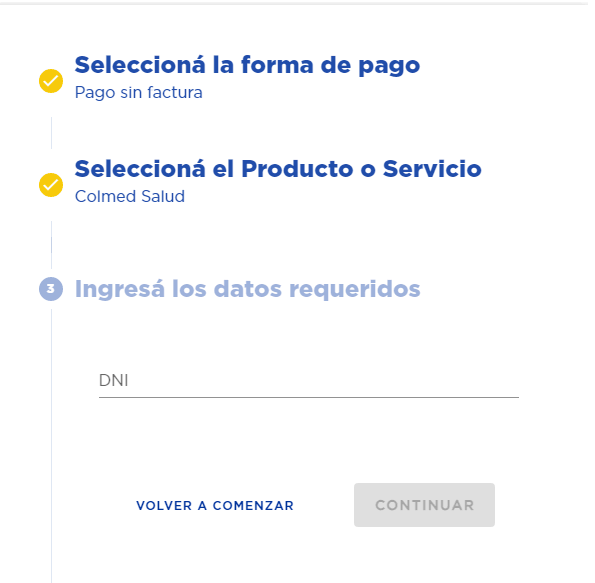Focus the DNI input field
This screenshot has height=583, width=595.
point(309,381)
